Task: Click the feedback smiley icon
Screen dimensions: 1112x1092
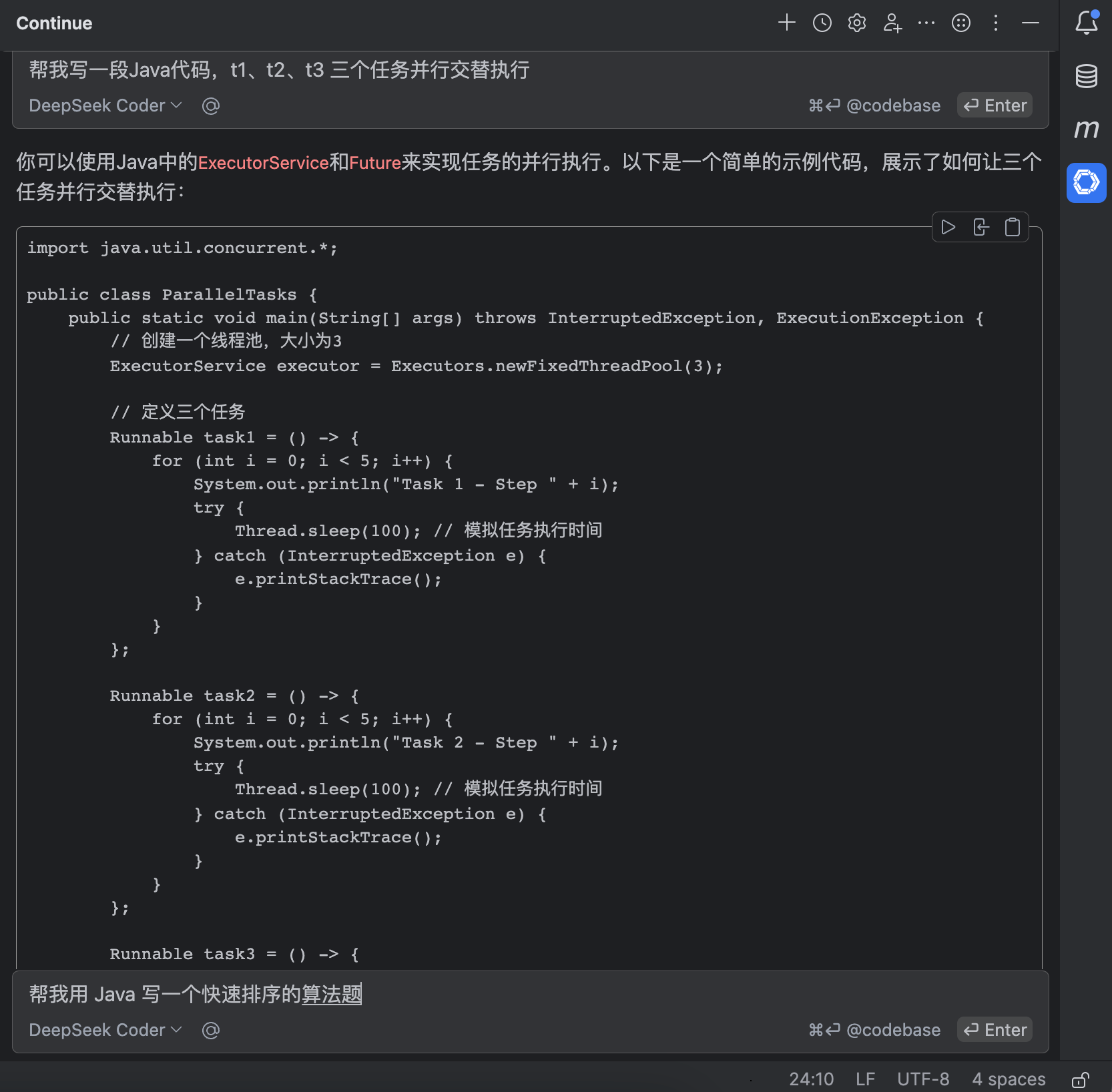Action: (961, 23)
